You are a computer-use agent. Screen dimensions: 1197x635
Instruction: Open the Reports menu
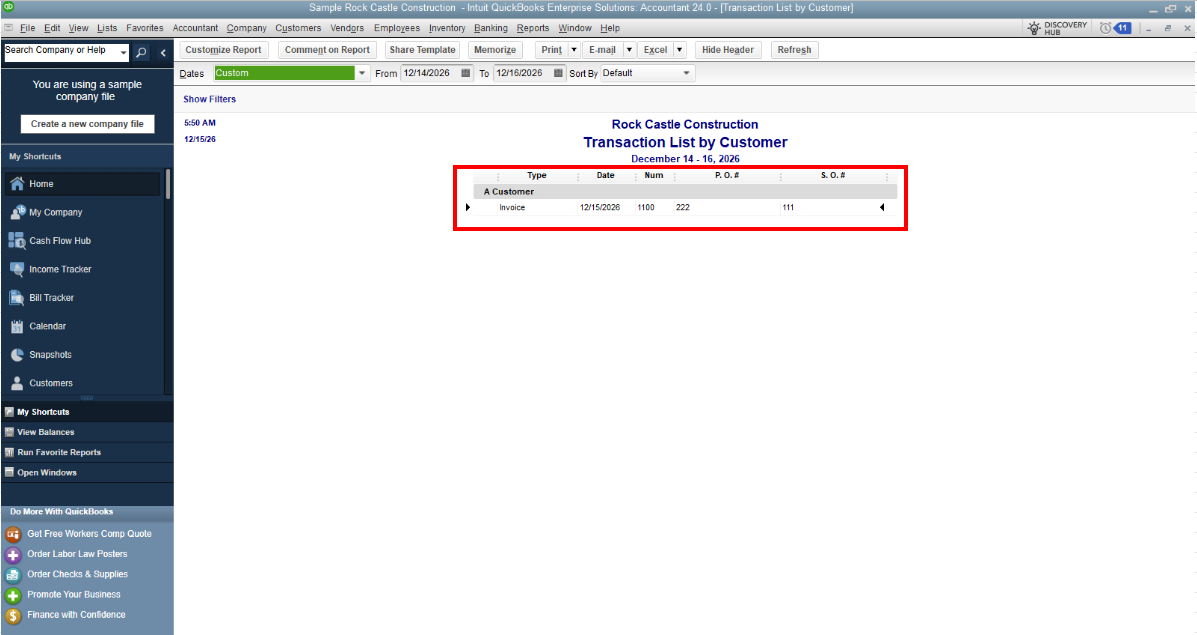pyautogui.click(x=533, y=28)
